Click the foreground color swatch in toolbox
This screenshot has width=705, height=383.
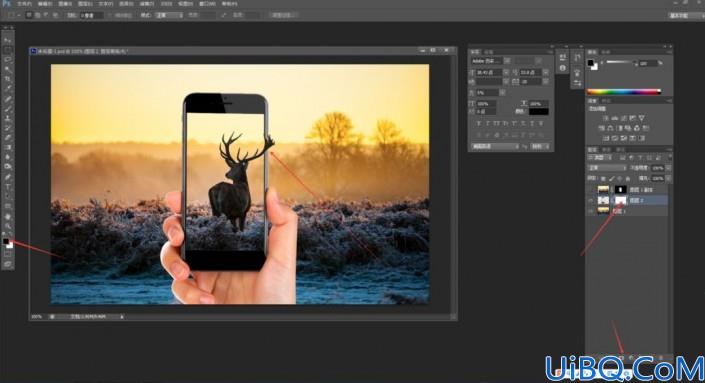6,241
